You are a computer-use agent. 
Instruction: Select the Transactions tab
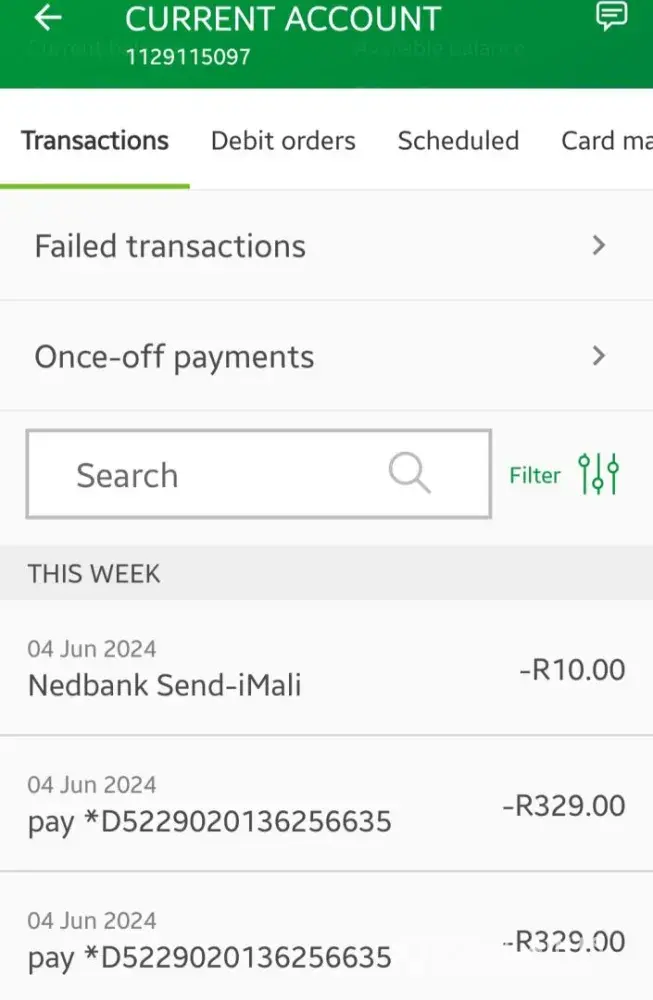(x=95, y=141)
